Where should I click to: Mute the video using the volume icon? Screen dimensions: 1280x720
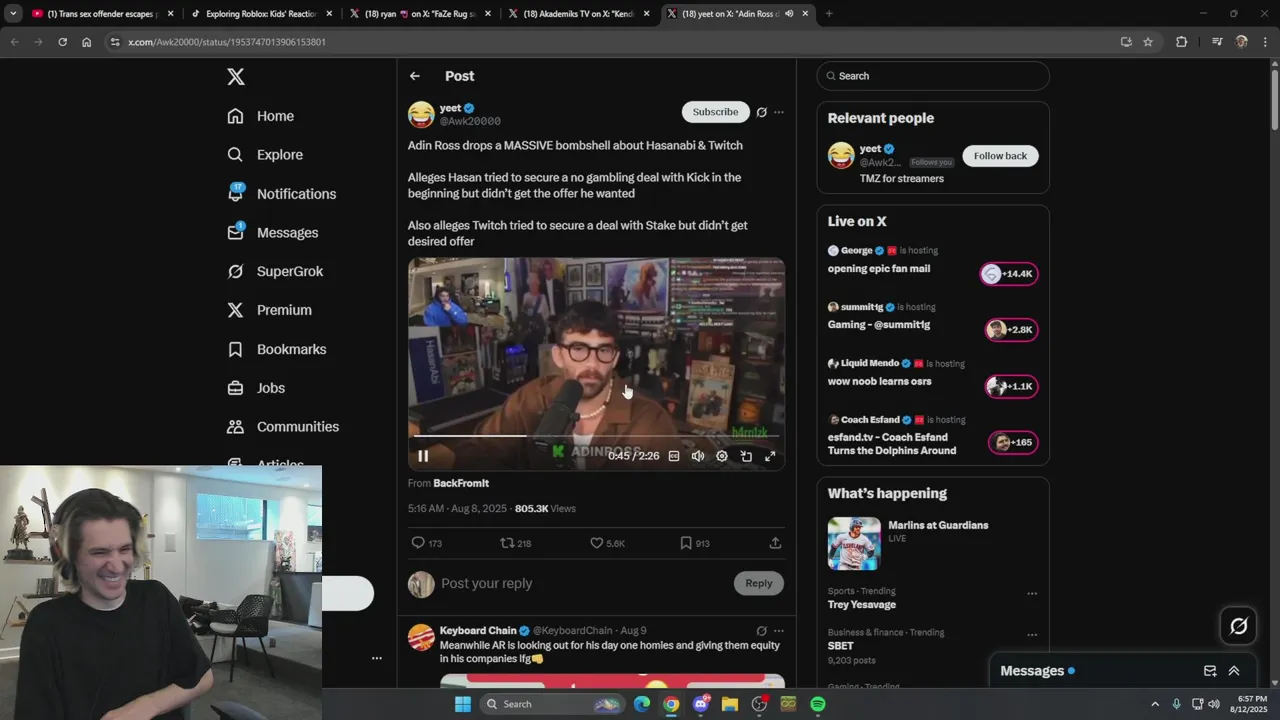click(698, 456)
